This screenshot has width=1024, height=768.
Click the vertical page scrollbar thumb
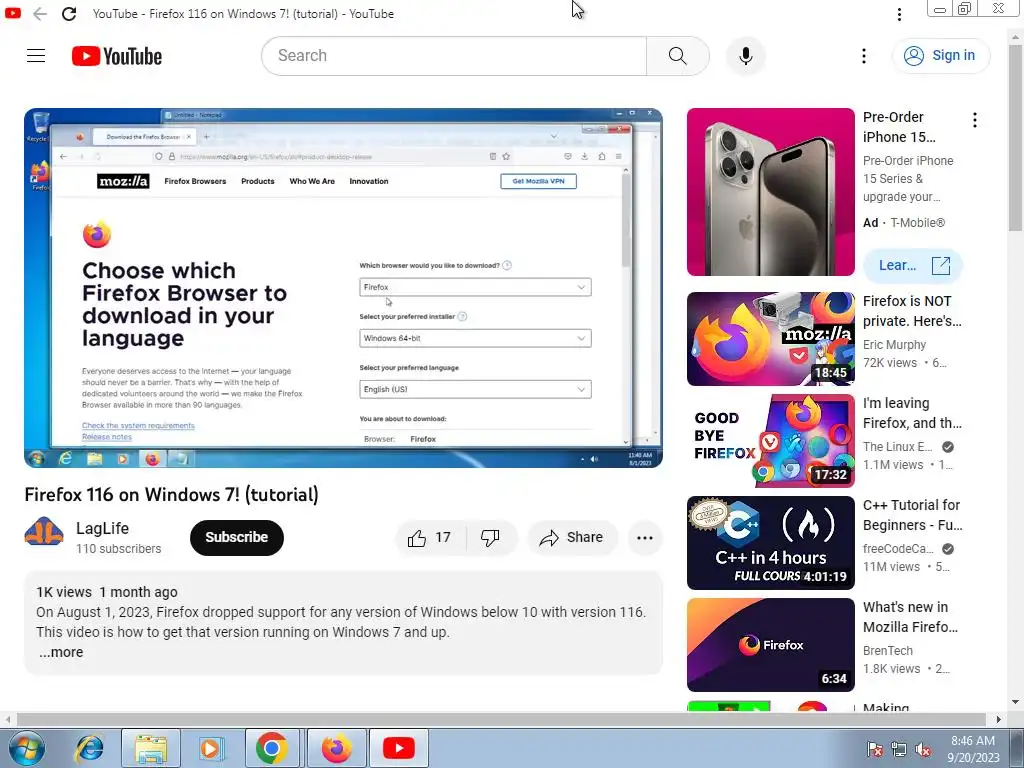point(1015,138)
